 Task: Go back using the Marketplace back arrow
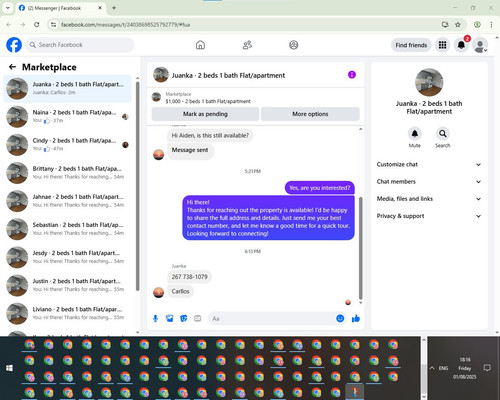12,67
